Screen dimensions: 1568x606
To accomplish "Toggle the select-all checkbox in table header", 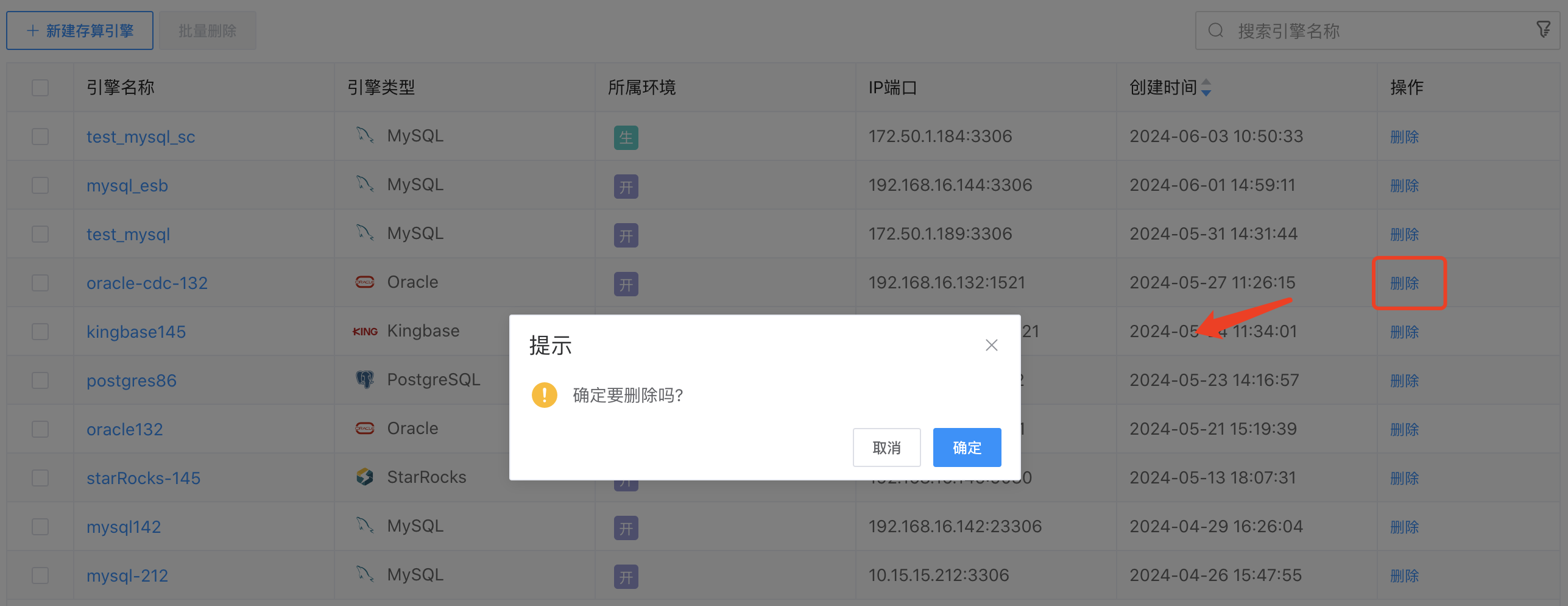I will [x=39, y=87].
